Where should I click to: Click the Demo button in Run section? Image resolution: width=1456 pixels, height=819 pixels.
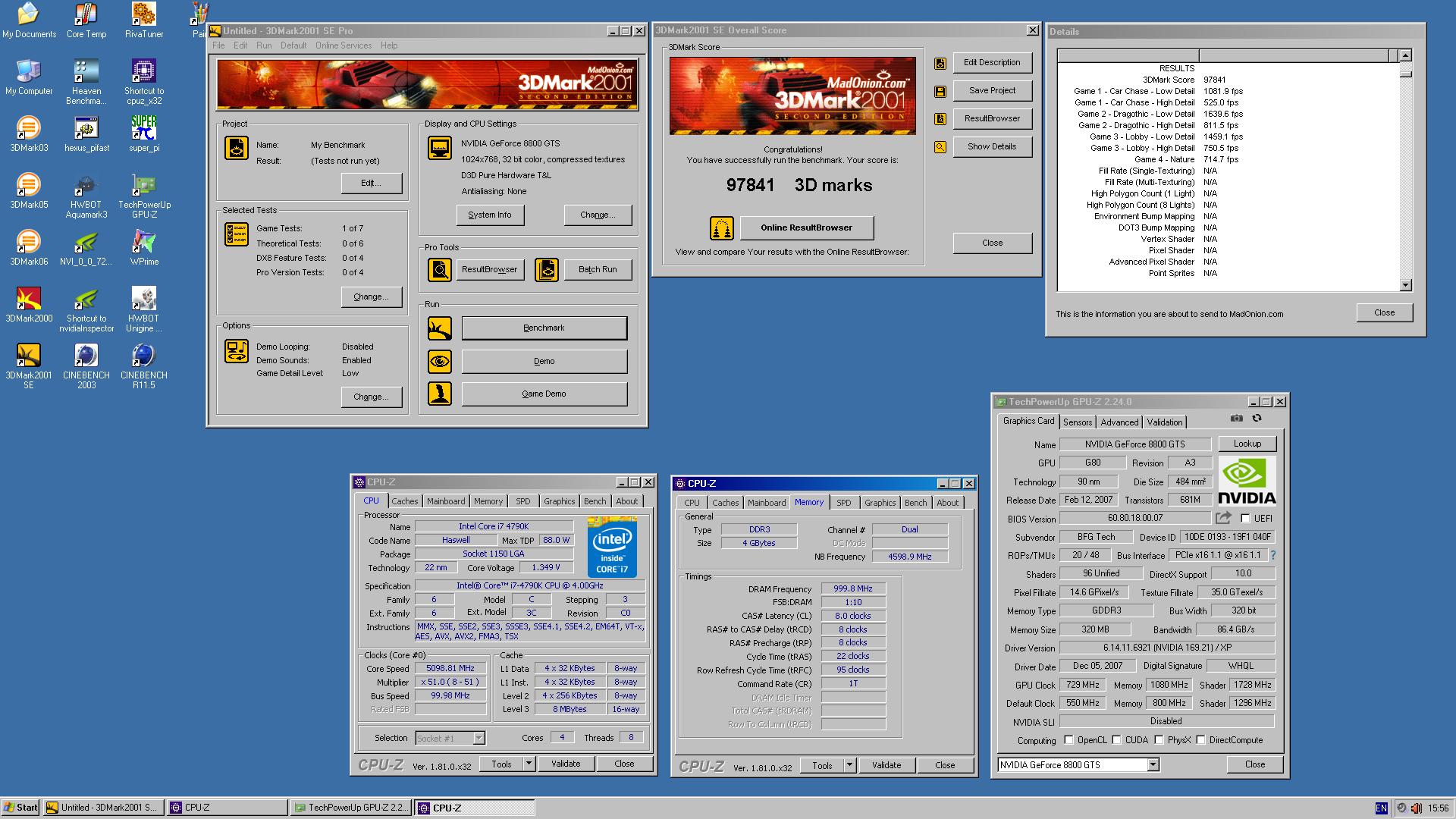pyautogui.click(x=544, y=361)
